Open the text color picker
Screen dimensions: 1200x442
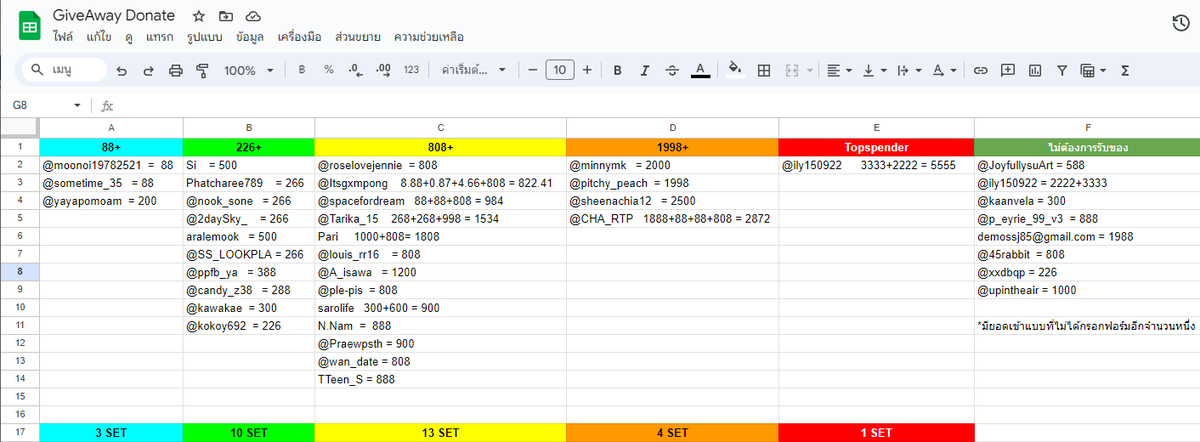(700, 70)
